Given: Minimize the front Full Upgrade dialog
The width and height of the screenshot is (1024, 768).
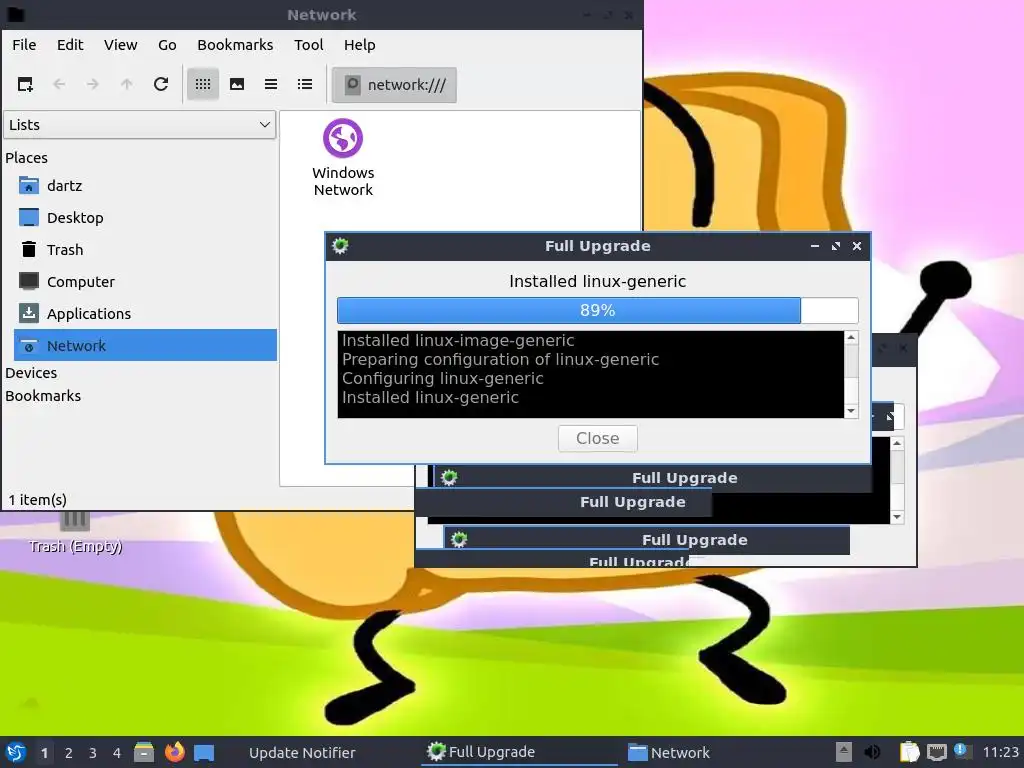Looking at the screenshot, I should point(814,246).
